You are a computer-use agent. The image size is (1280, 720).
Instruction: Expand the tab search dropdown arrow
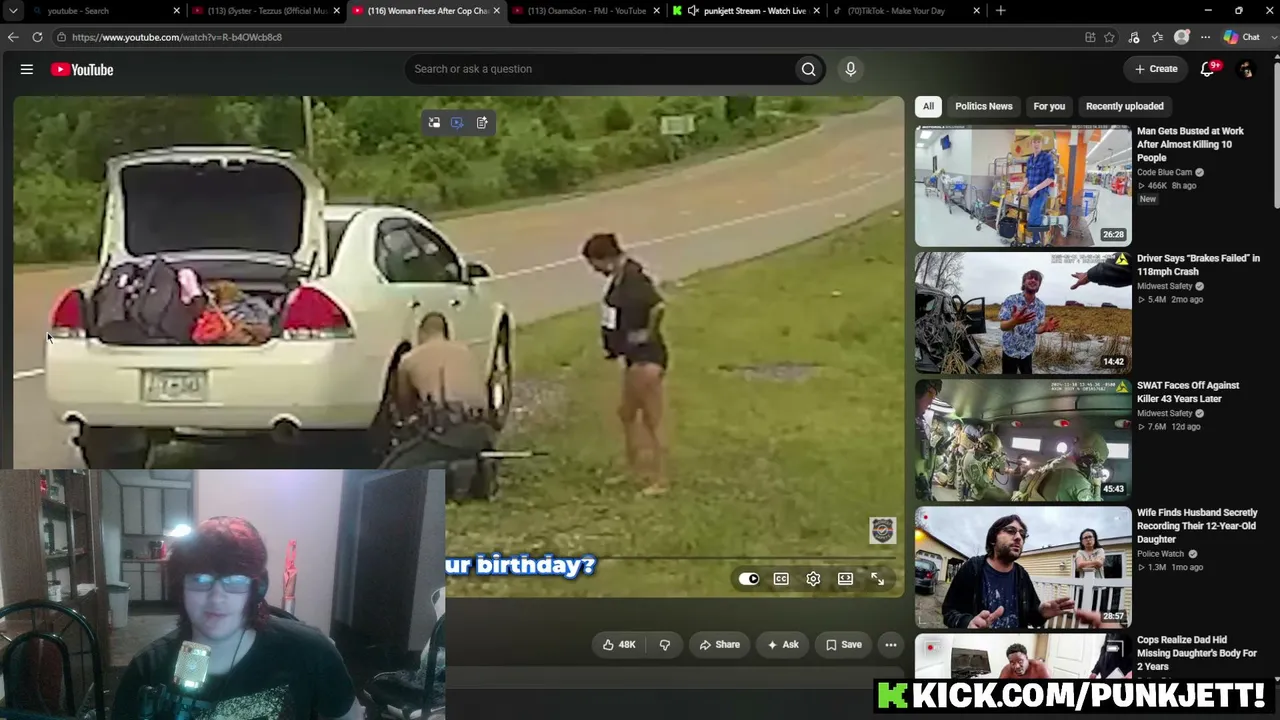coord(14,11)
